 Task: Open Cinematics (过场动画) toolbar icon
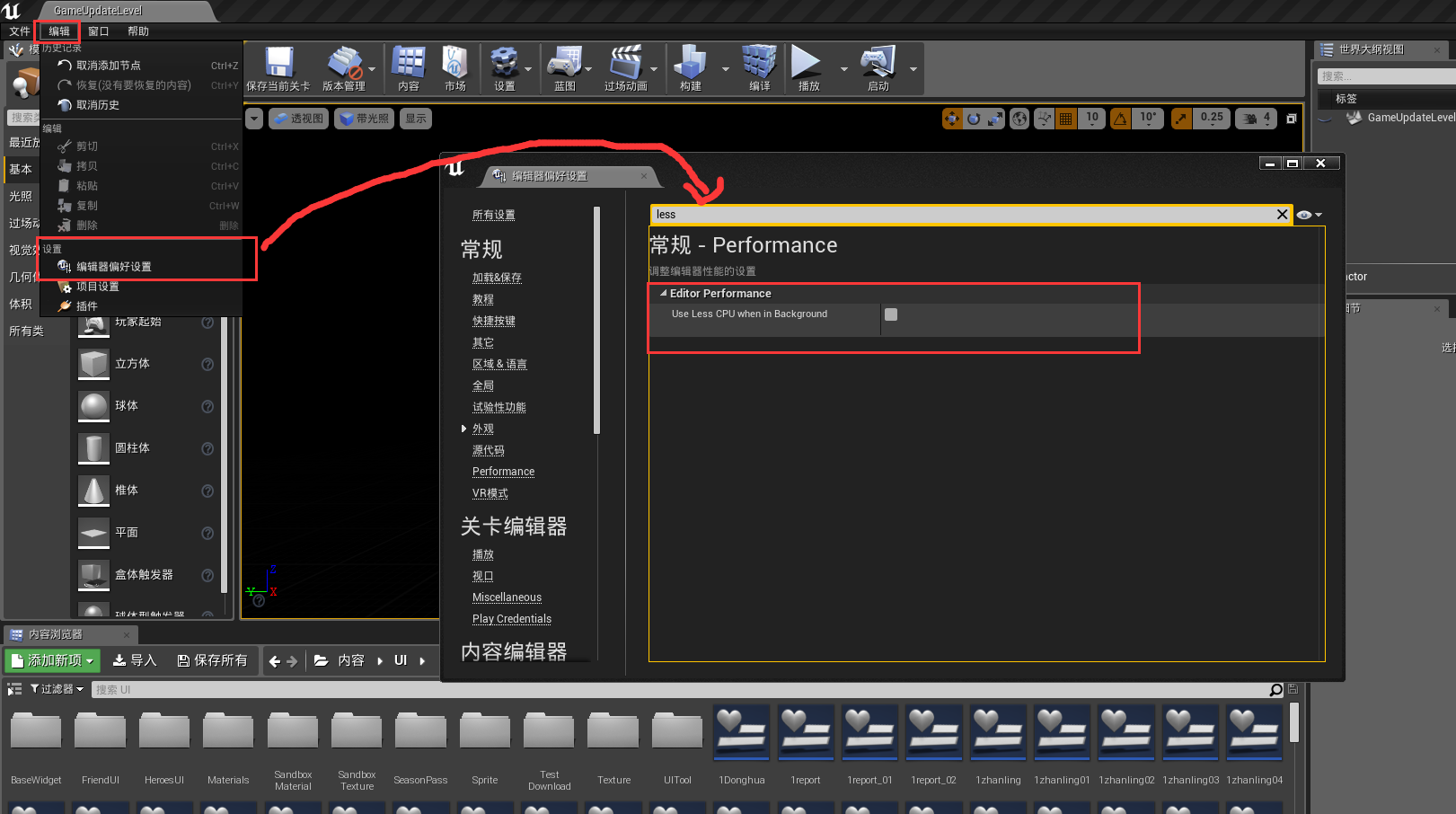tap(627, 67)
